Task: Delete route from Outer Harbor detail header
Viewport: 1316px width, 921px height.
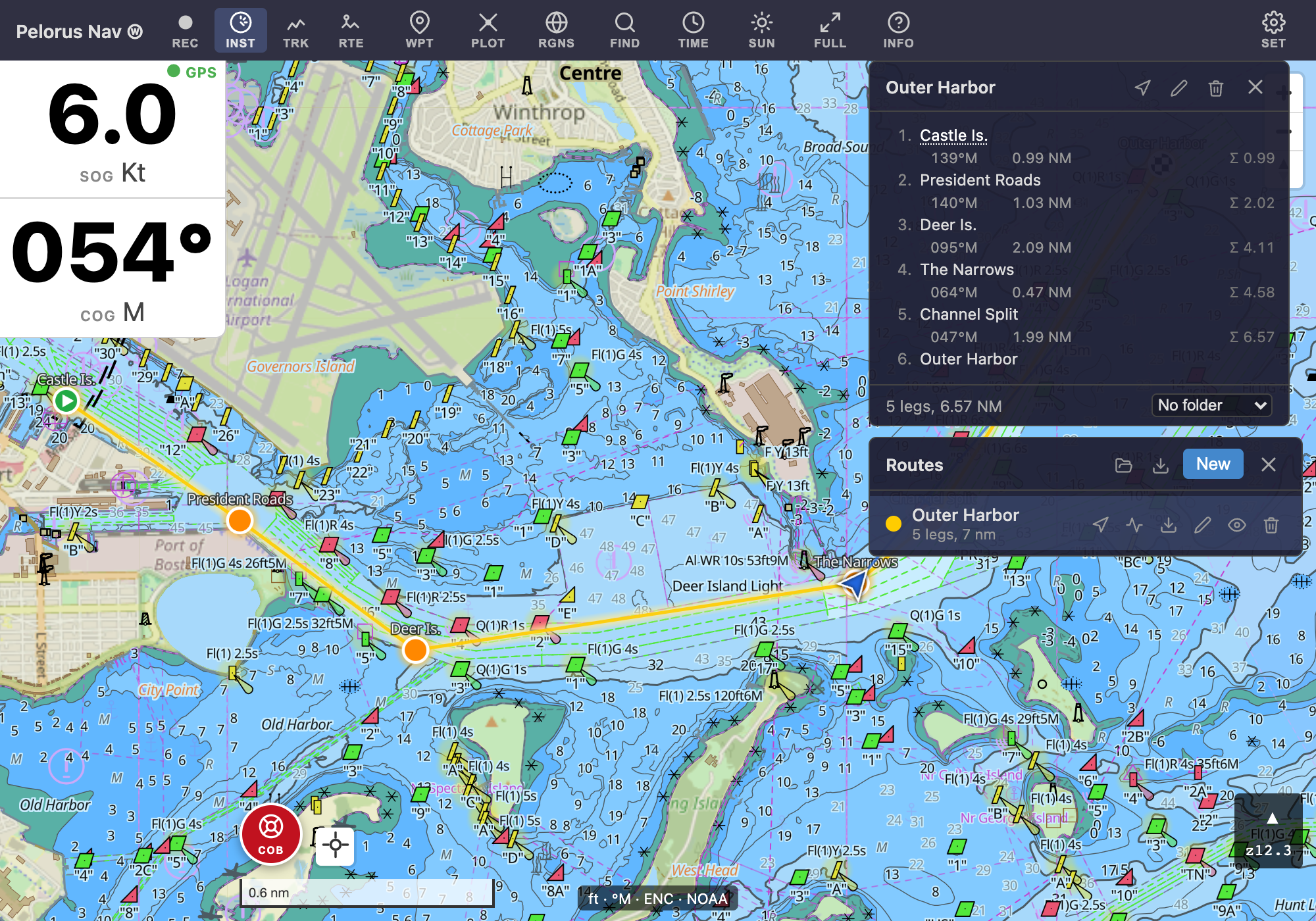Action: pyautogui.click(x=1216, y=87)
